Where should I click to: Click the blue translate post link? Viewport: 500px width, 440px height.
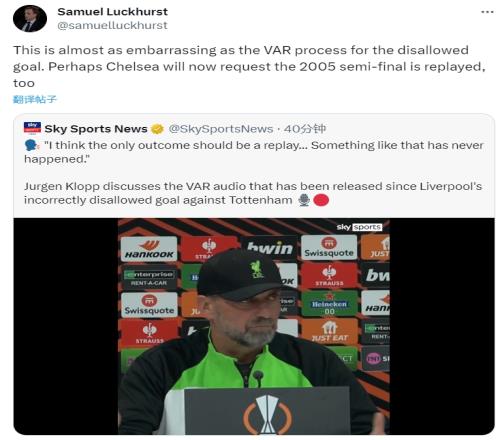[x=35, y=99]
